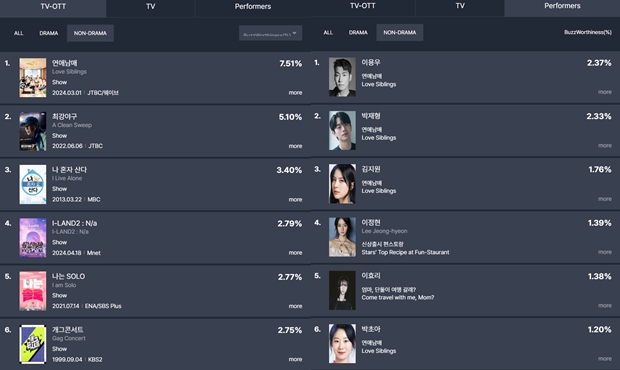Open the I-LAND2 poster thumbnail

point(33,238)
